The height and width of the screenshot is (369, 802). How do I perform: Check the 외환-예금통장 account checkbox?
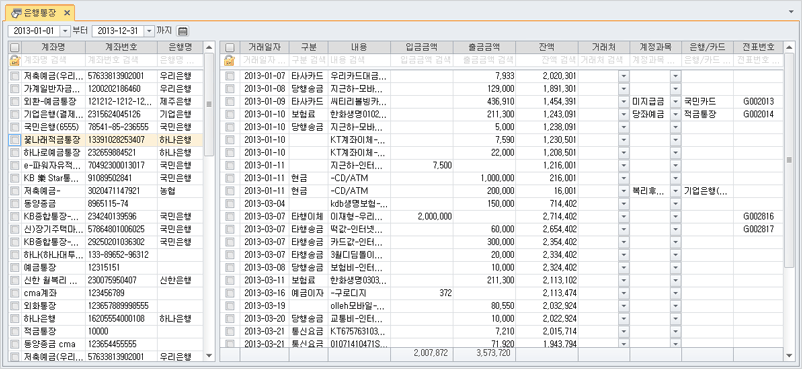[14, 101]
